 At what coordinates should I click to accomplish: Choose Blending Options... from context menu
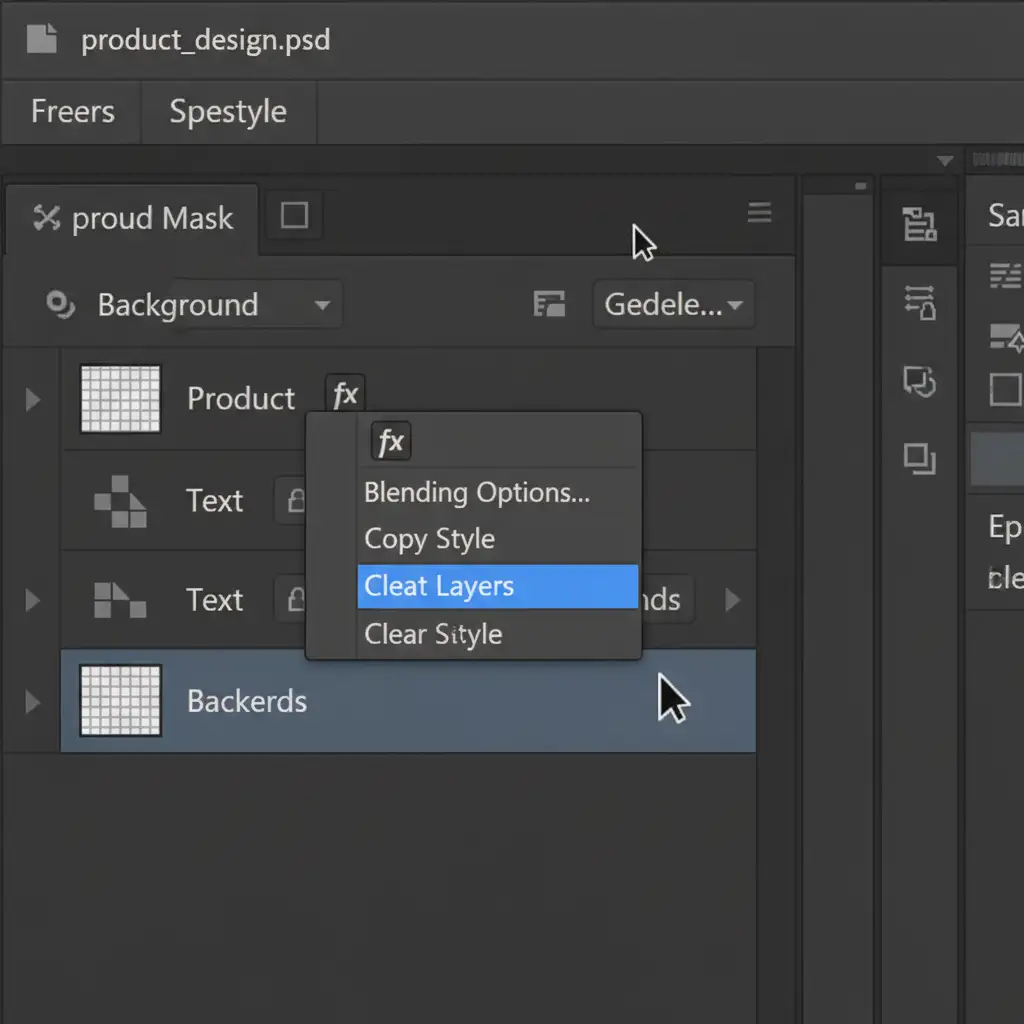(x=477, y=492)
